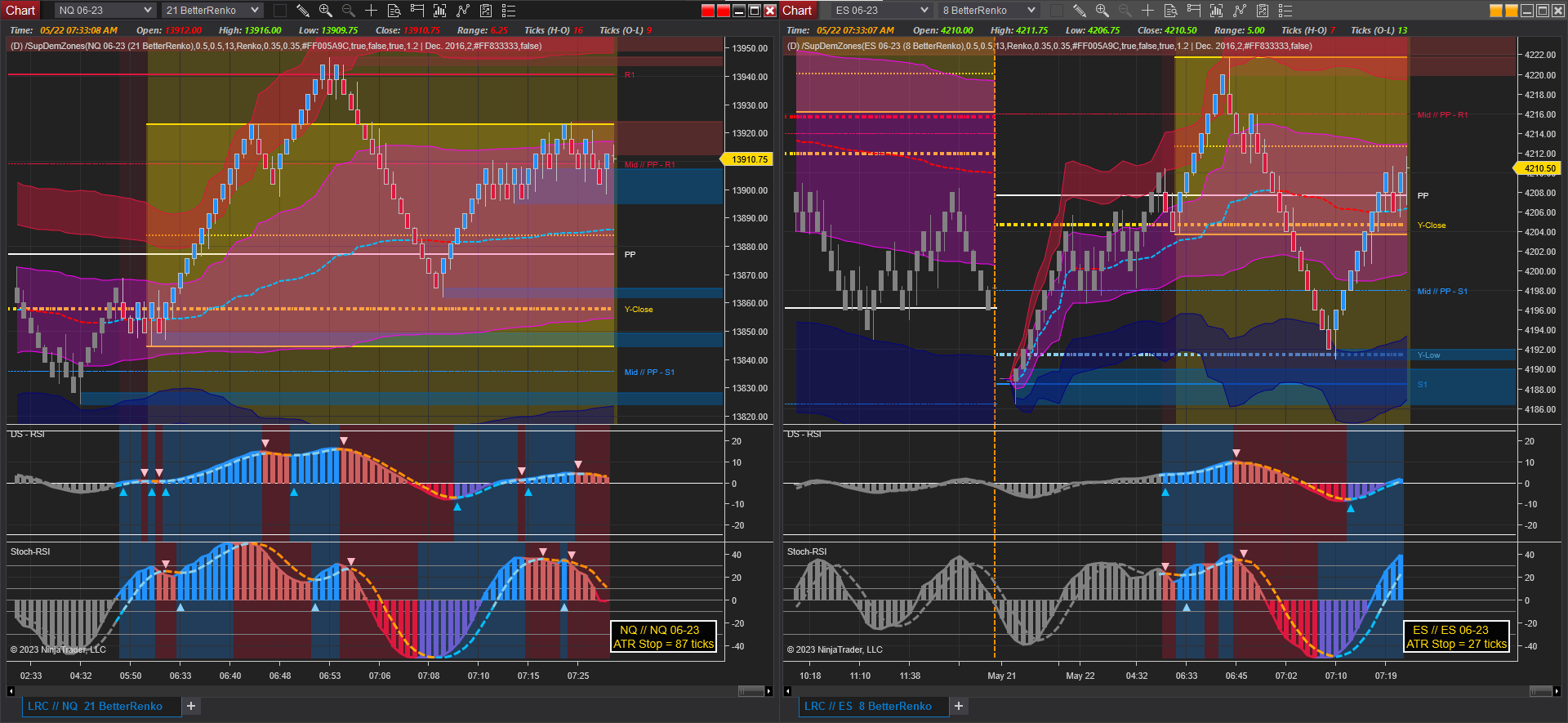This screenshot has width=1568, height=723.
Task: Open Properties list icon in ES chart toolbar
Action: click(1285, 11)
